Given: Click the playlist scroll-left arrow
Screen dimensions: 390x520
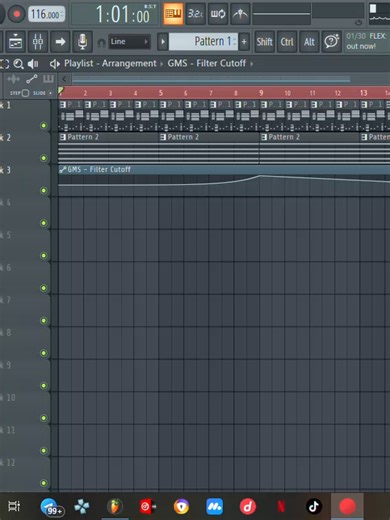Looking at the screenshot, I should 64,79.
